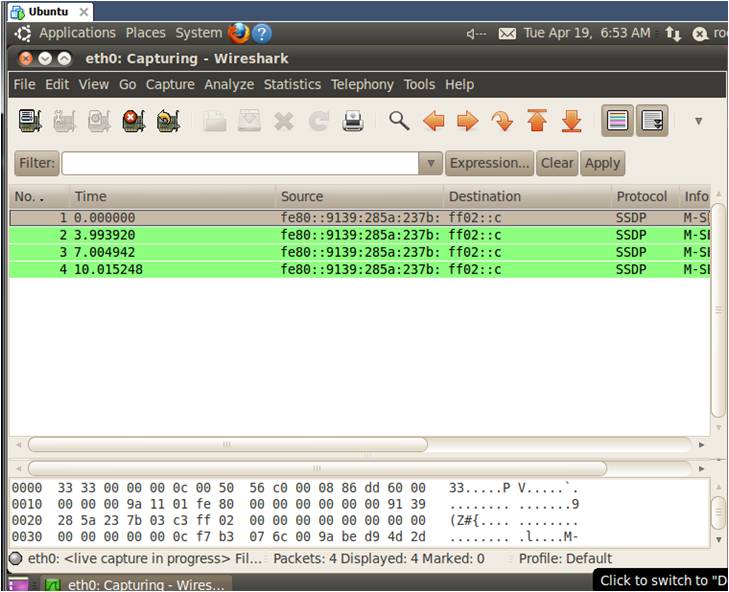Click the go to packet number icon
The image size is (729, 592).
(x=502, y=121)
